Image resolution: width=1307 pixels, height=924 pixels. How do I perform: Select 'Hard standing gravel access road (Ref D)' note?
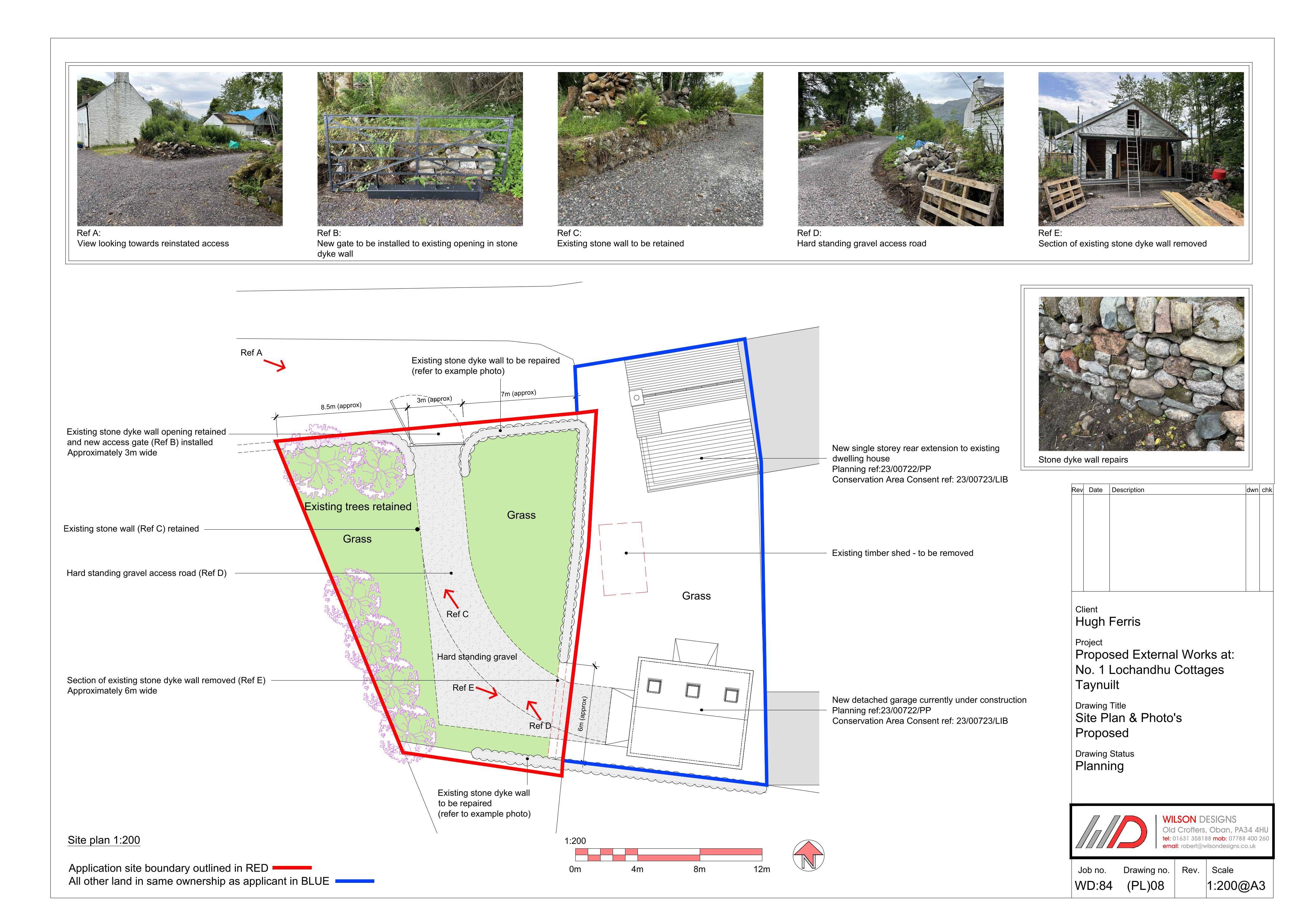tap(146, 573)
